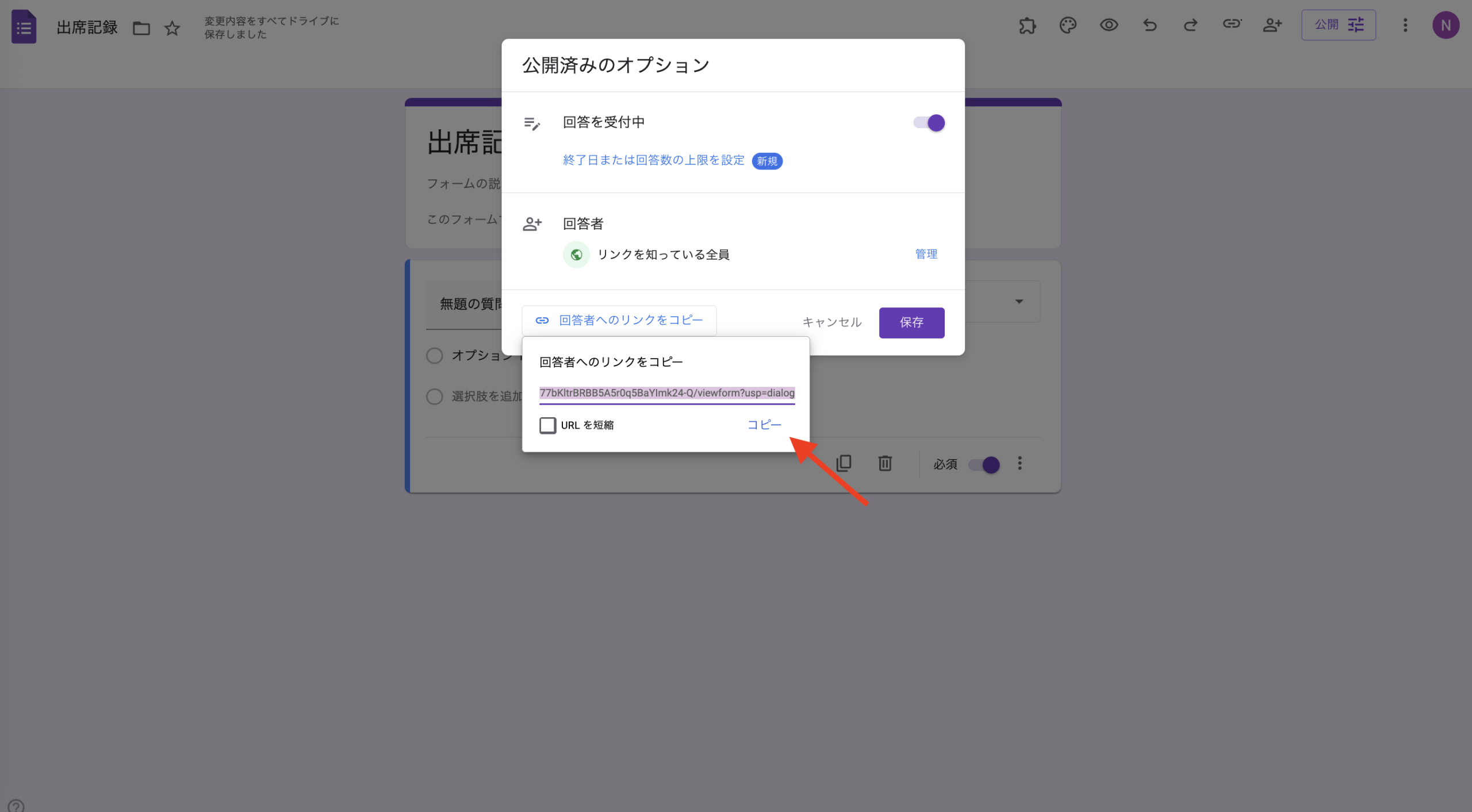Viewport: 1472px width, 812px height.
Task: Select the URL text field
Action: (666, 393)
